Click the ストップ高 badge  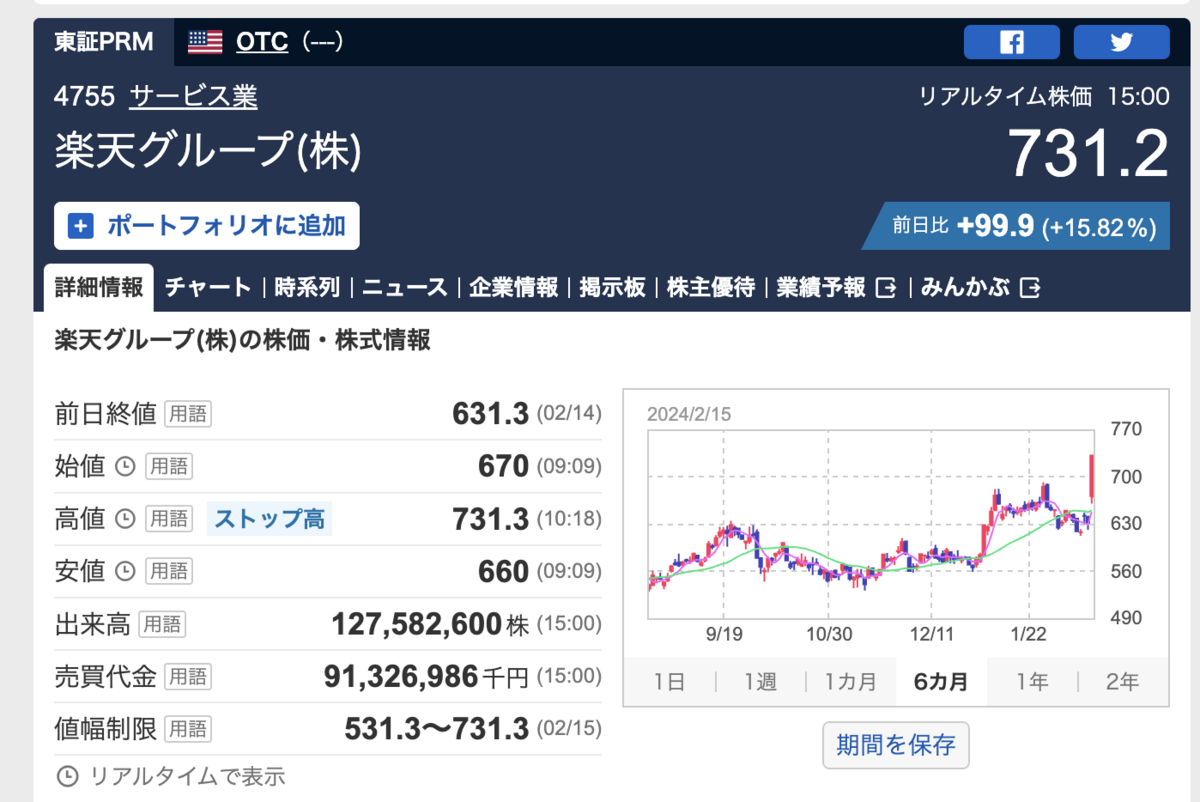pyautogui.click(x=270, y=519)
